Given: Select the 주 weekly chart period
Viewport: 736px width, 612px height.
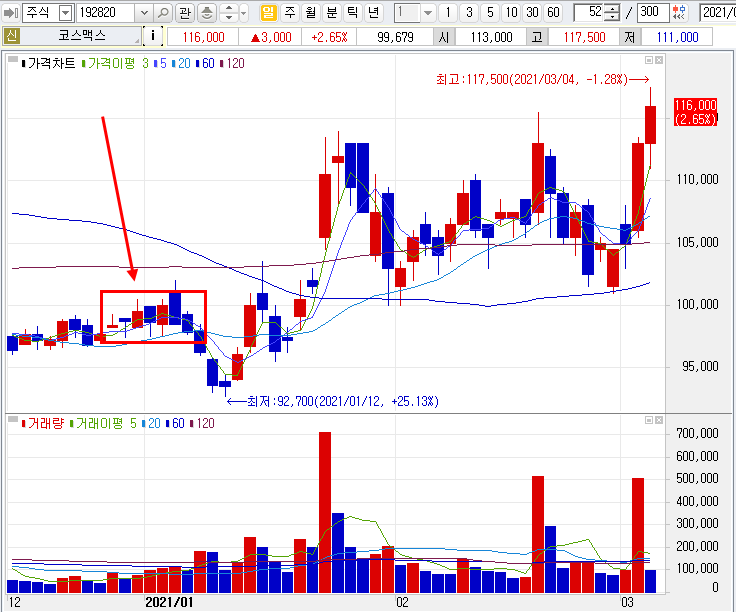Looking at the screenshot, I should click(290, 13).
